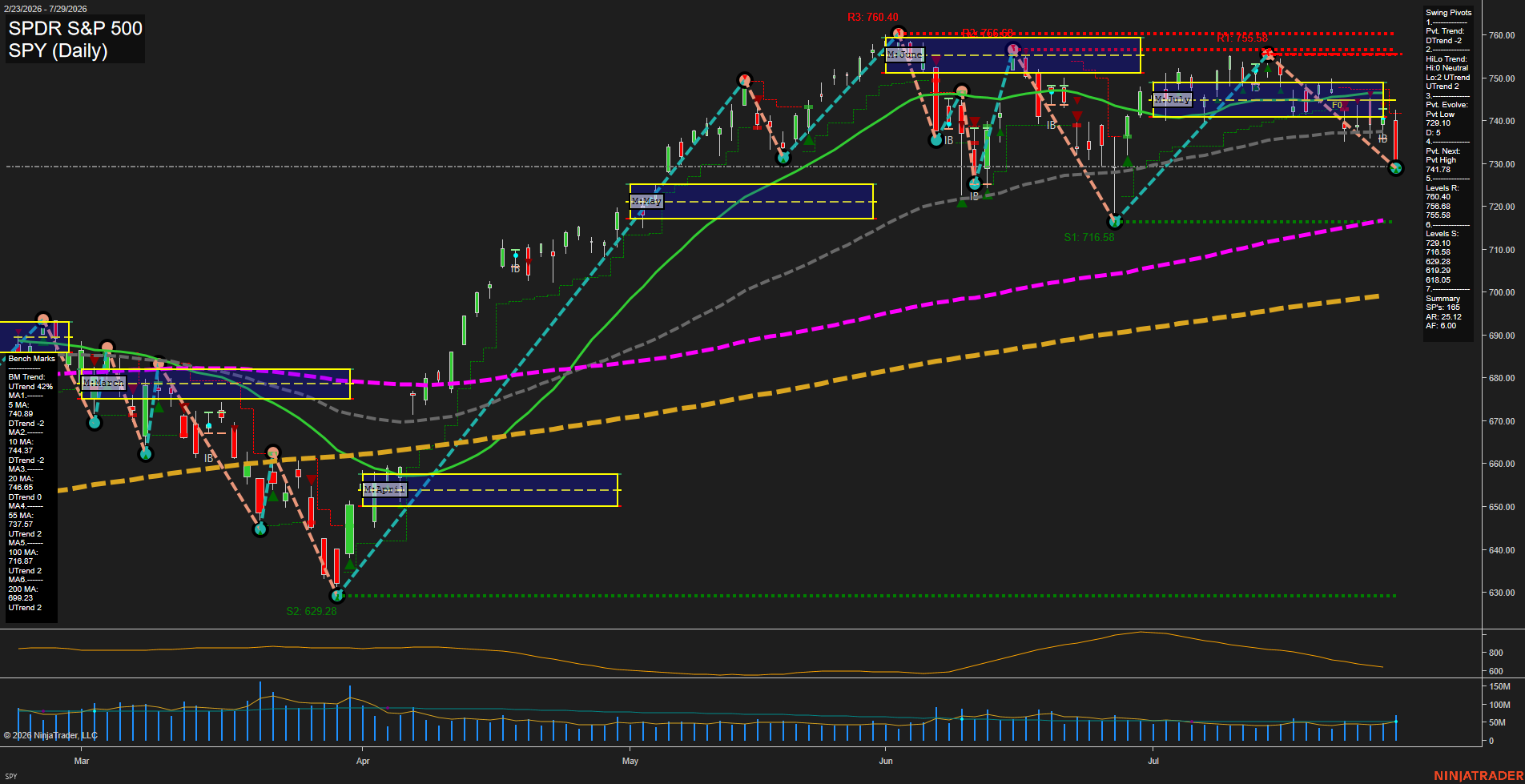Click the 737.57 moving average value
The height and width of the screenshot is (784, 1525).
(x=21, y=525)
